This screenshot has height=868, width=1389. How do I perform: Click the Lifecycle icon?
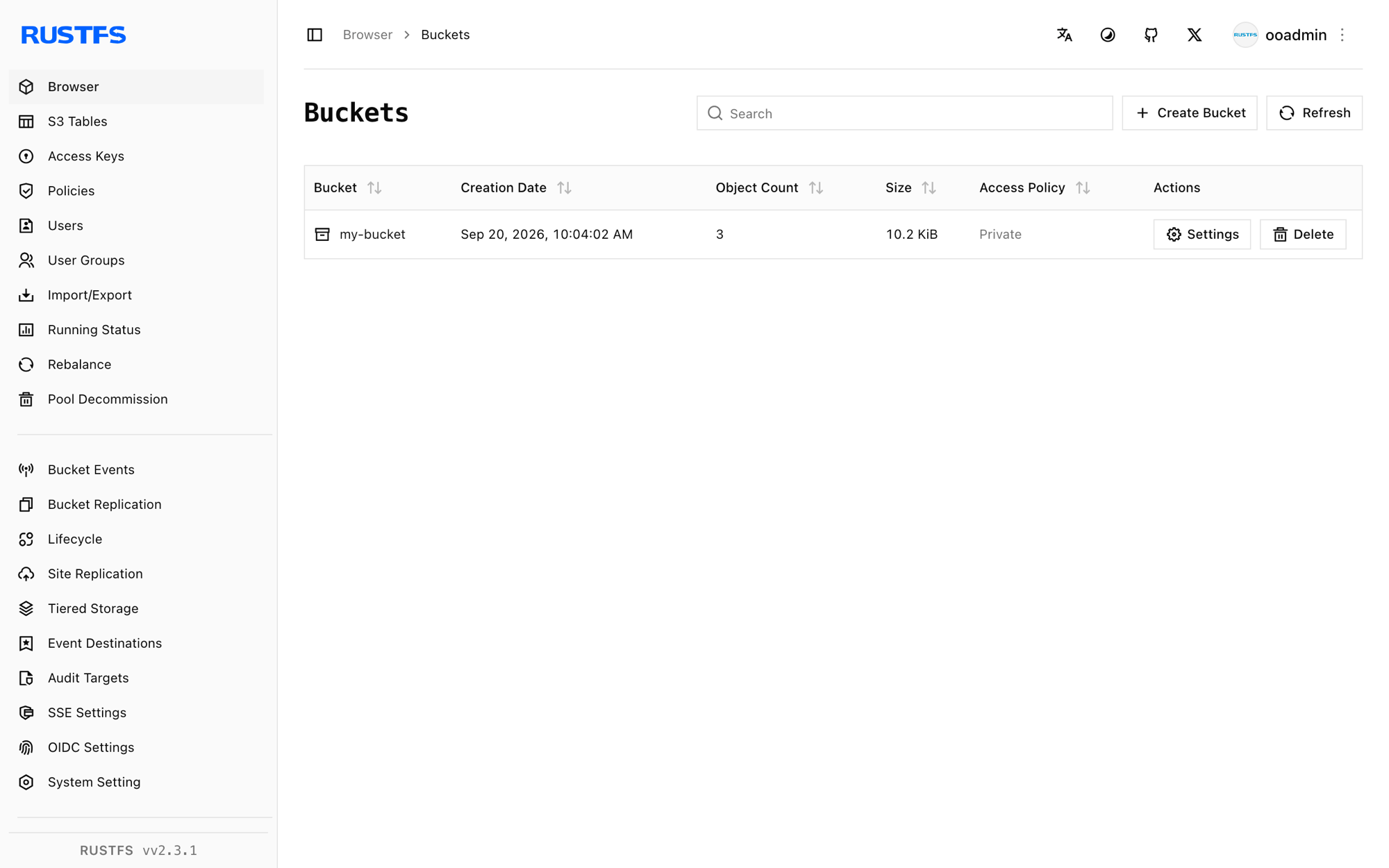point(26,540)
